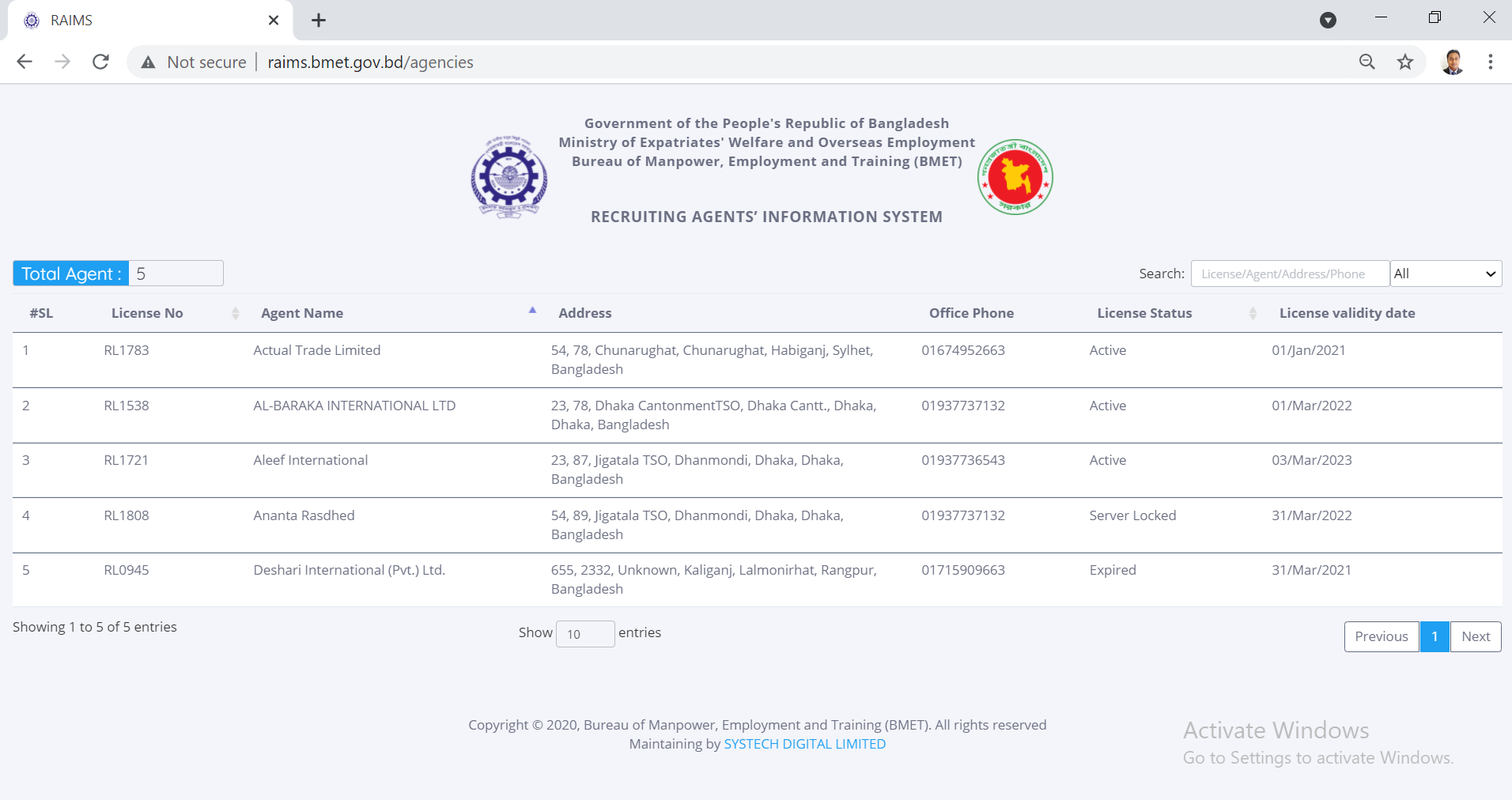Open the All status filter dropdown

click(x=1445, y=274)
